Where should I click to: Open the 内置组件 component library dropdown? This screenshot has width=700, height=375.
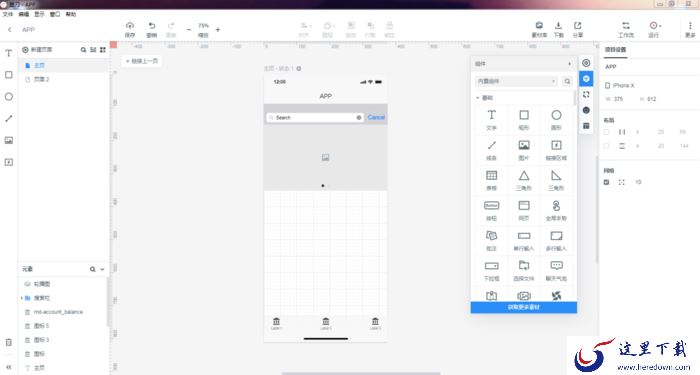[516, 81]
